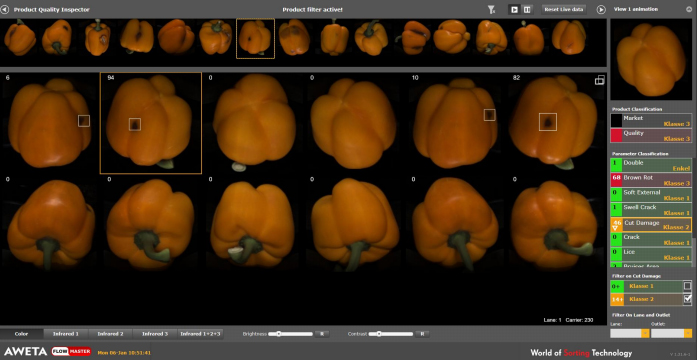
Task: Reset Brightness with its R button
Action: pos(322,334)
